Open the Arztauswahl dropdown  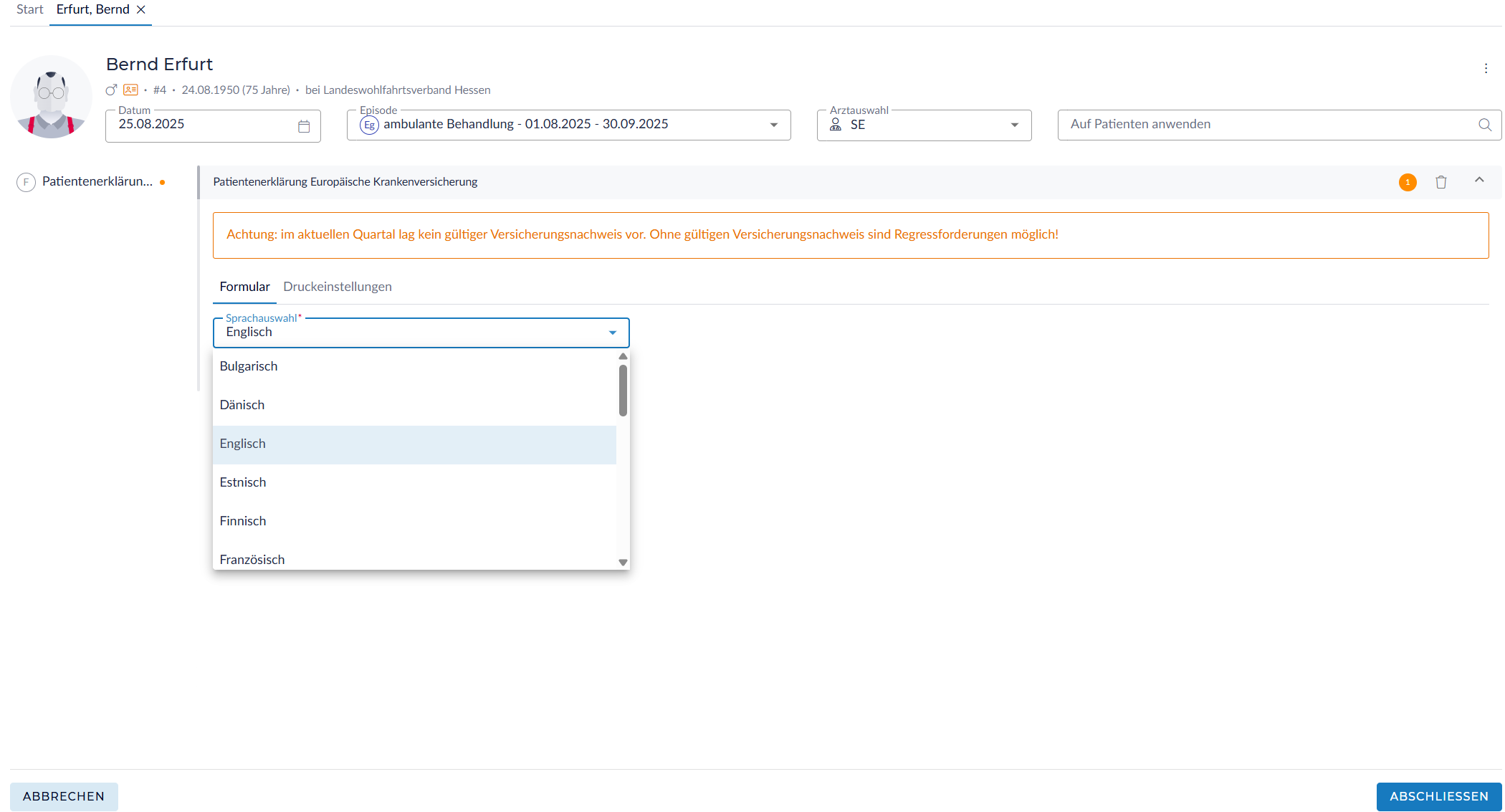(1014, 125)
